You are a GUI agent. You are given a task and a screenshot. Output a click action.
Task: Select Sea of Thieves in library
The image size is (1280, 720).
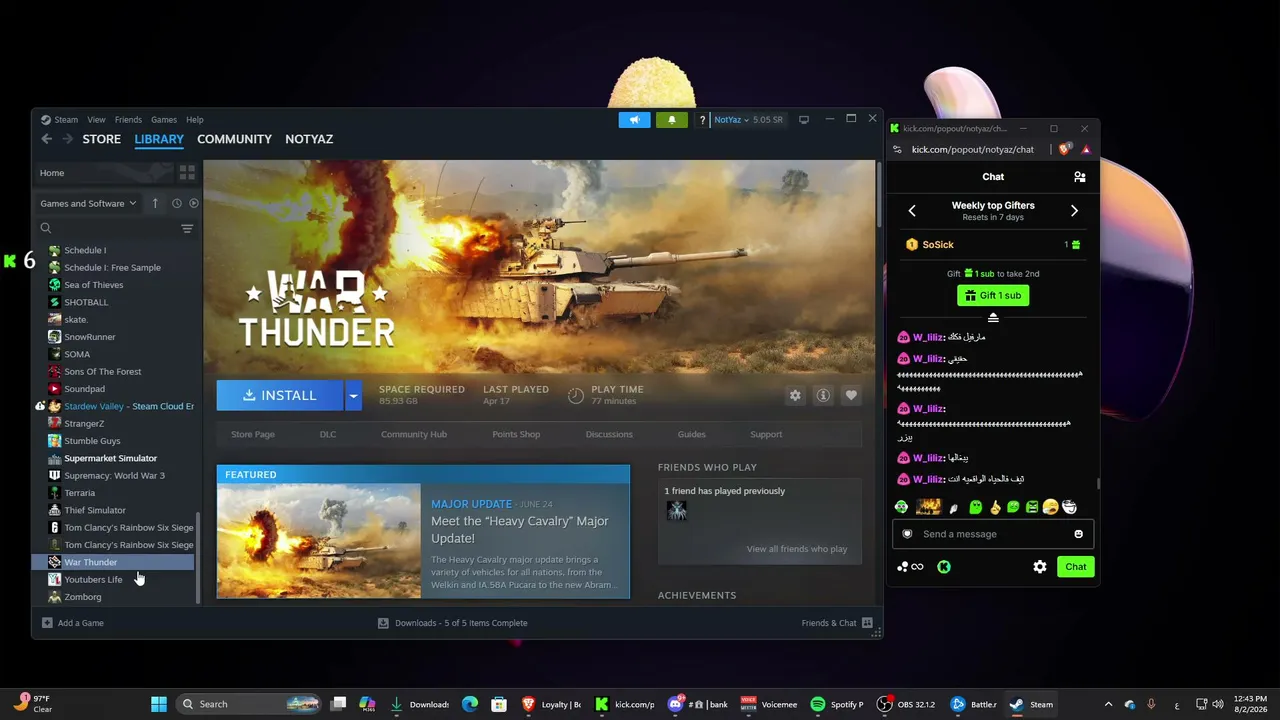click(x=116, y=285)
